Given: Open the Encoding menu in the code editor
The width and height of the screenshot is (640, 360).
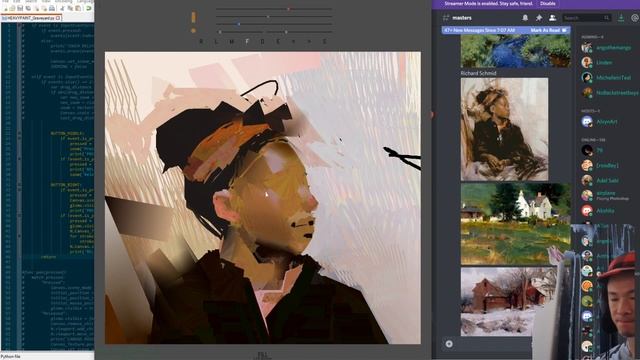Looking at the screenshot, I should [64, 2].
